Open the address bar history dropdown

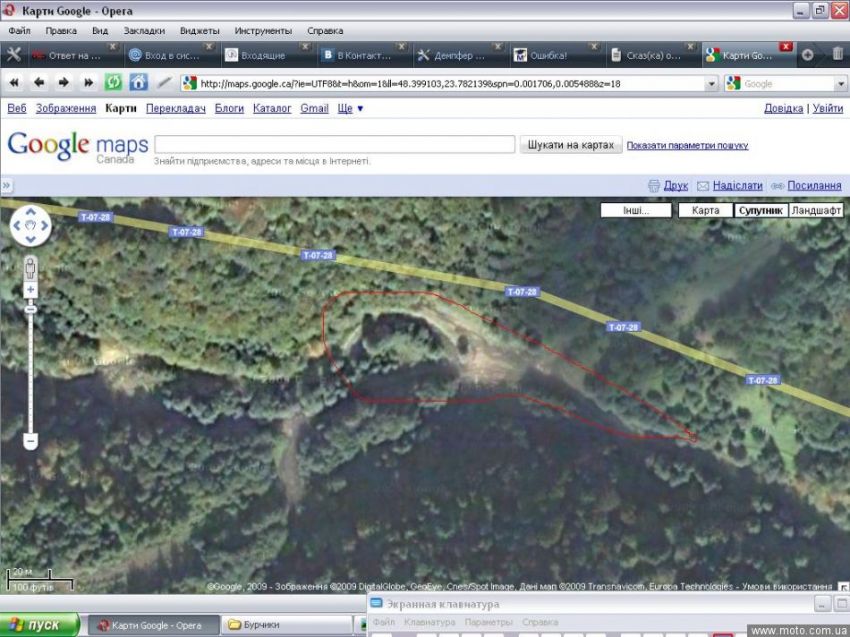pos(711,84)
